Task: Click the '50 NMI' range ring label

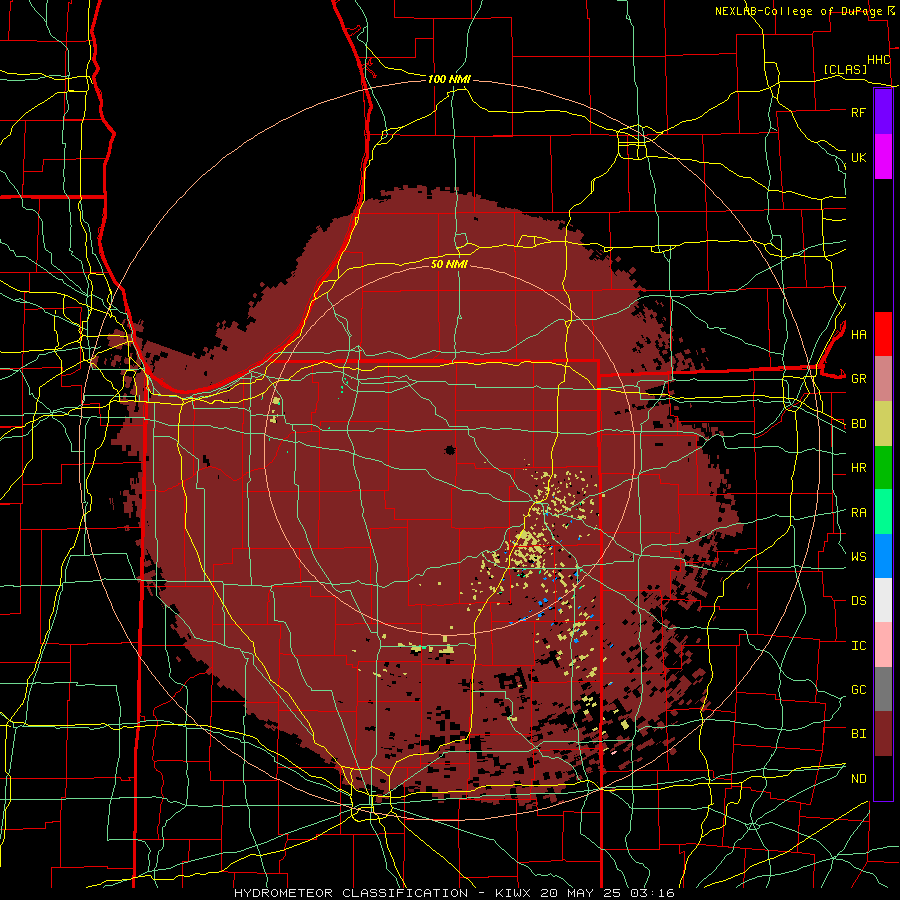Action: (x=449, y=264)
